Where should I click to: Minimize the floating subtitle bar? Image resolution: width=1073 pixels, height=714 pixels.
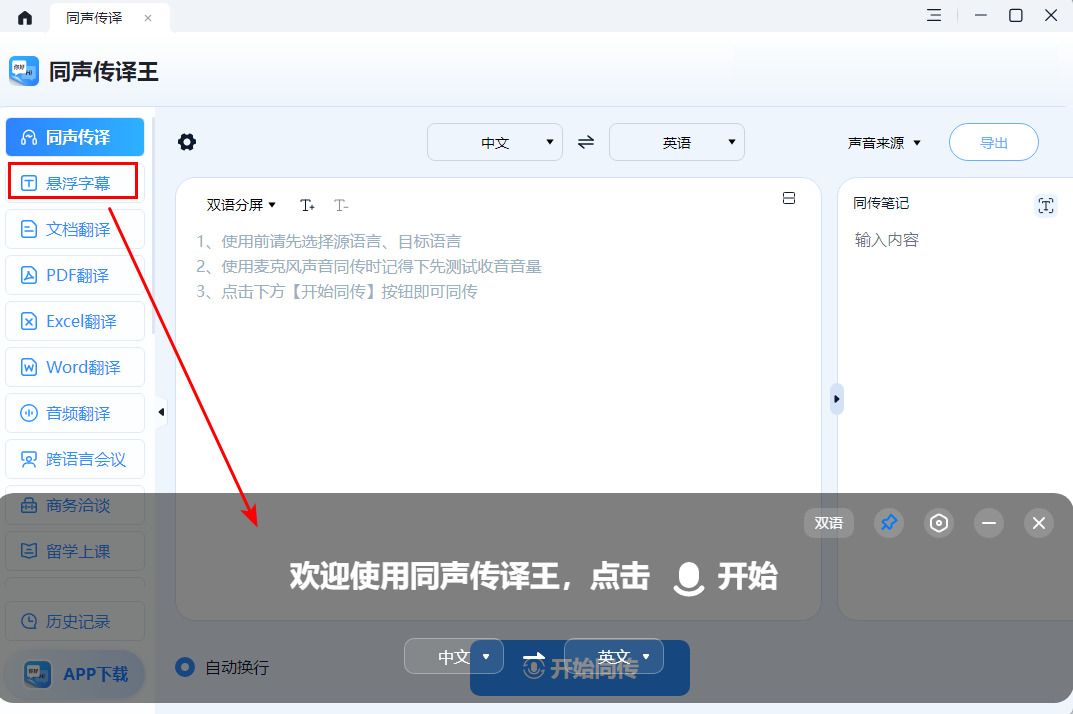[988, 523]
